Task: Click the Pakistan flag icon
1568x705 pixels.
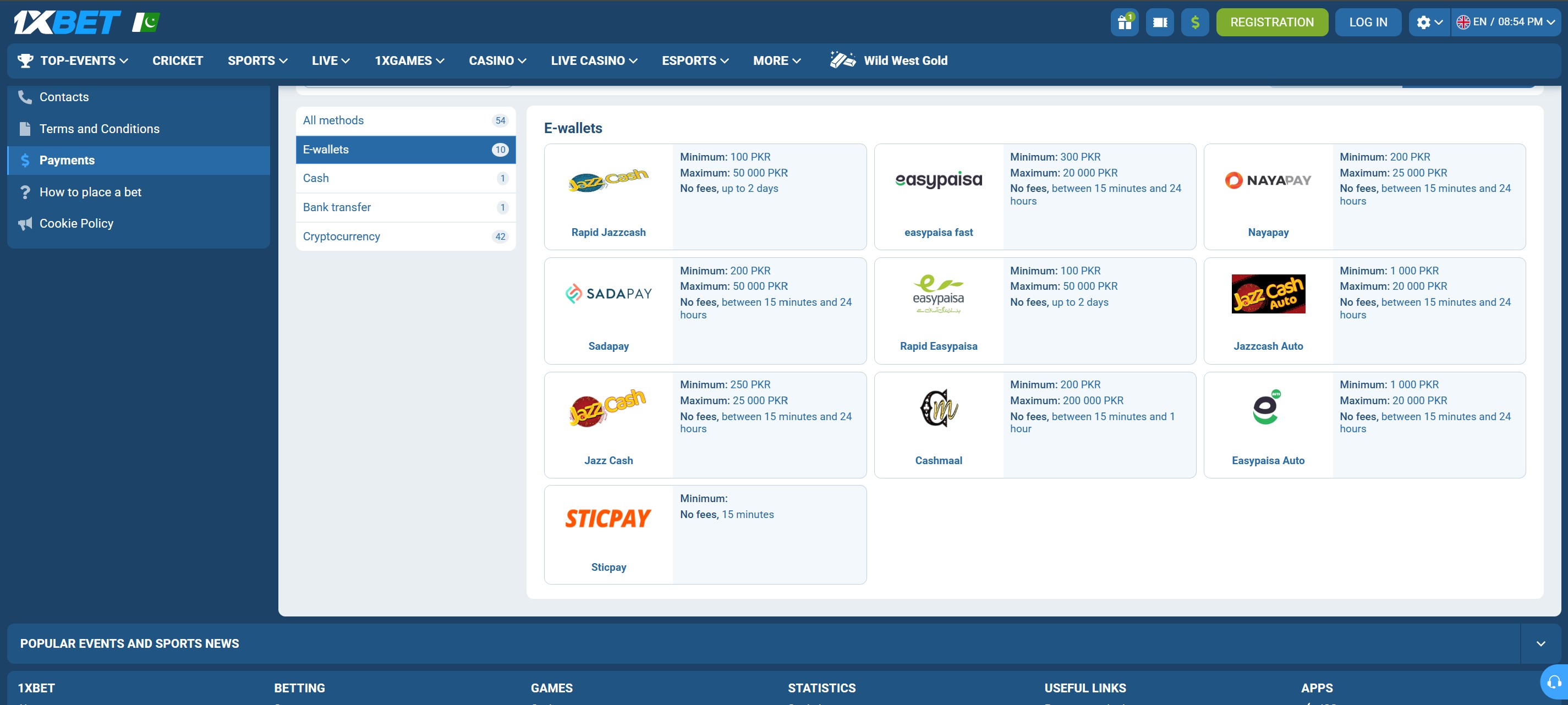Action: (146, 23)
